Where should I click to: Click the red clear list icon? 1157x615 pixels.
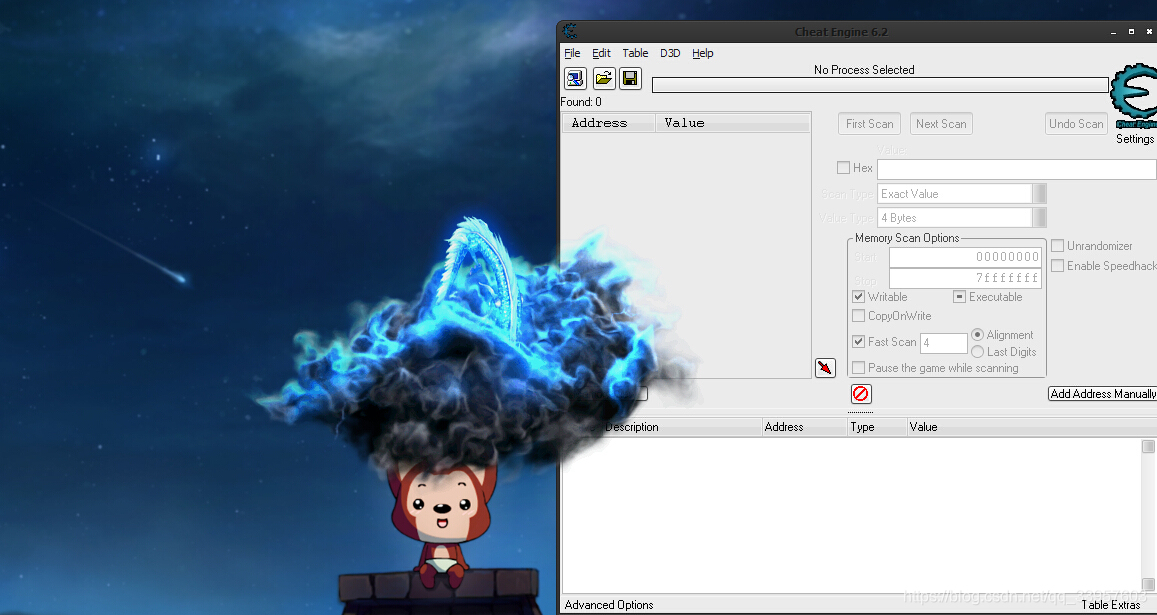click(x=861, y=394)
